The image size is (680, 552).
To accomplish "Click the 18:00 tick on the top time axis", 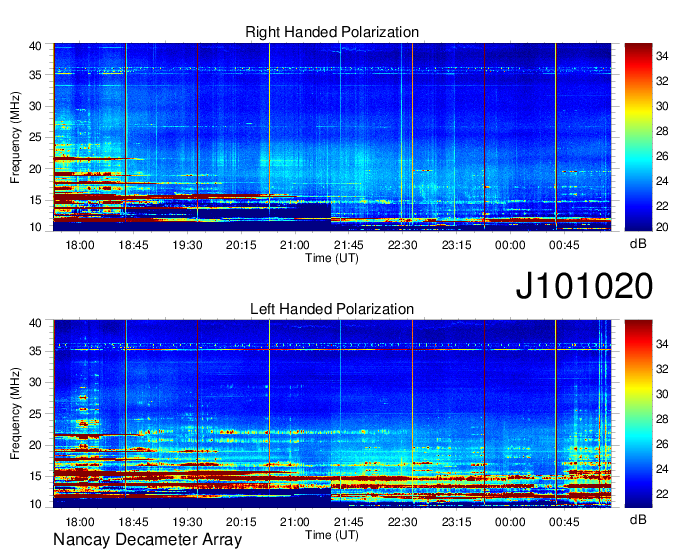I will click(80, 245).
